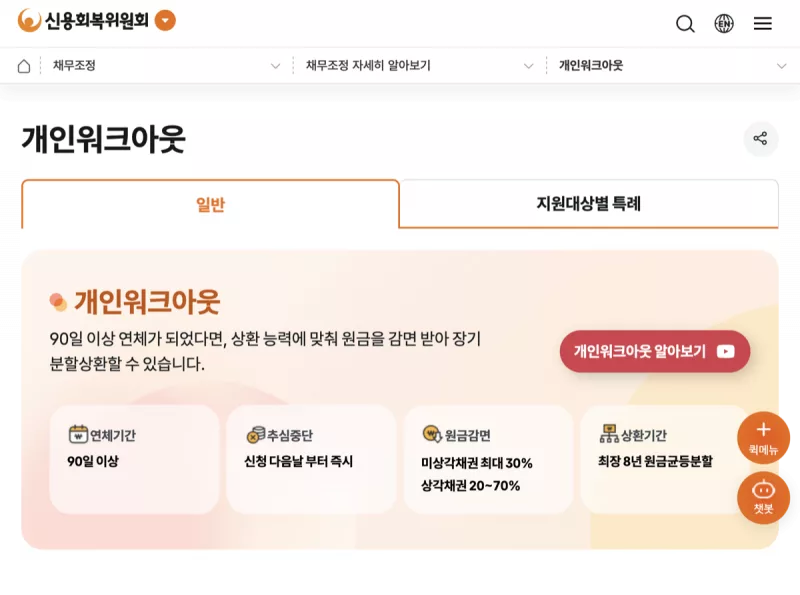Viewport: 800px width, 595px height.
Task: Open the hamburger main menu
Action: (762, 23)
